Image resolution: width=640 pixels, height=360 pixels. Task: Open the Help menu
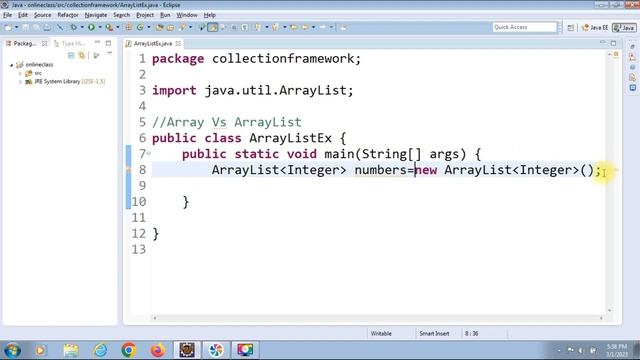(209, 15)
